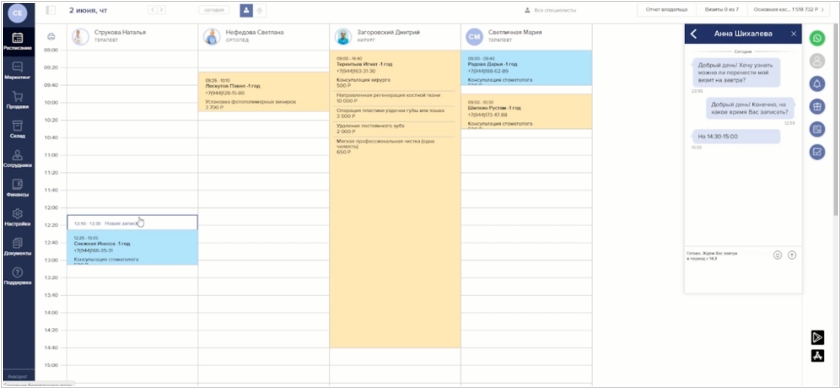Click the Новая запись slot 12:10-12:30
The image size is (840, 388).
pos(132,222)
